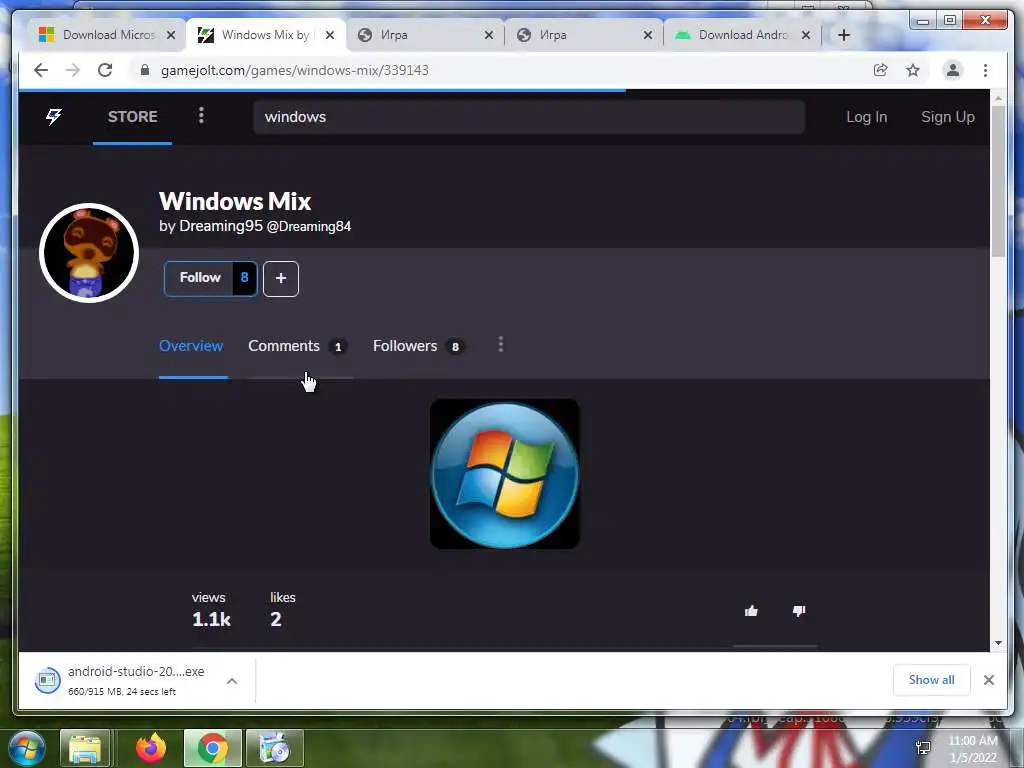Click the Windows Mix tab favicon
The width and height of the screenshot is (1024, 768).
point(205,35)
